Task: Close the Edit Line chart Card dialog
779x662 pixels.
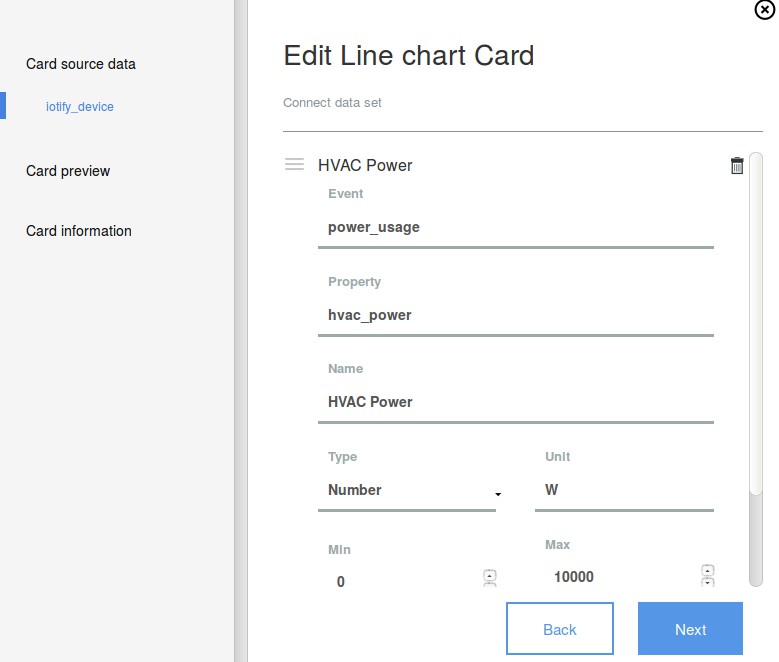Action: point(763,10)
